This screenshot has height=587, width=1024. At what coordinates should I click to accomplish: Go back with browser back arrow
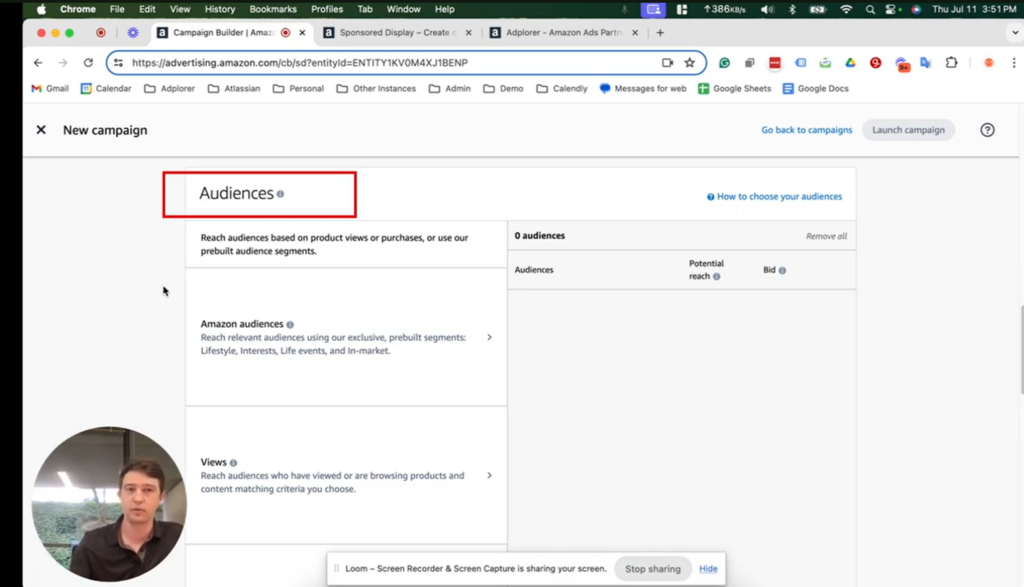[x=38, y=63]
